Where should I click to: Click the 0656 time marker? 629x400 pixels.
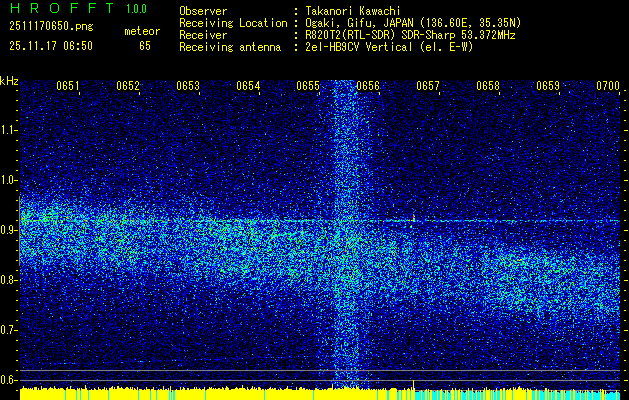(x=368, y=86)
